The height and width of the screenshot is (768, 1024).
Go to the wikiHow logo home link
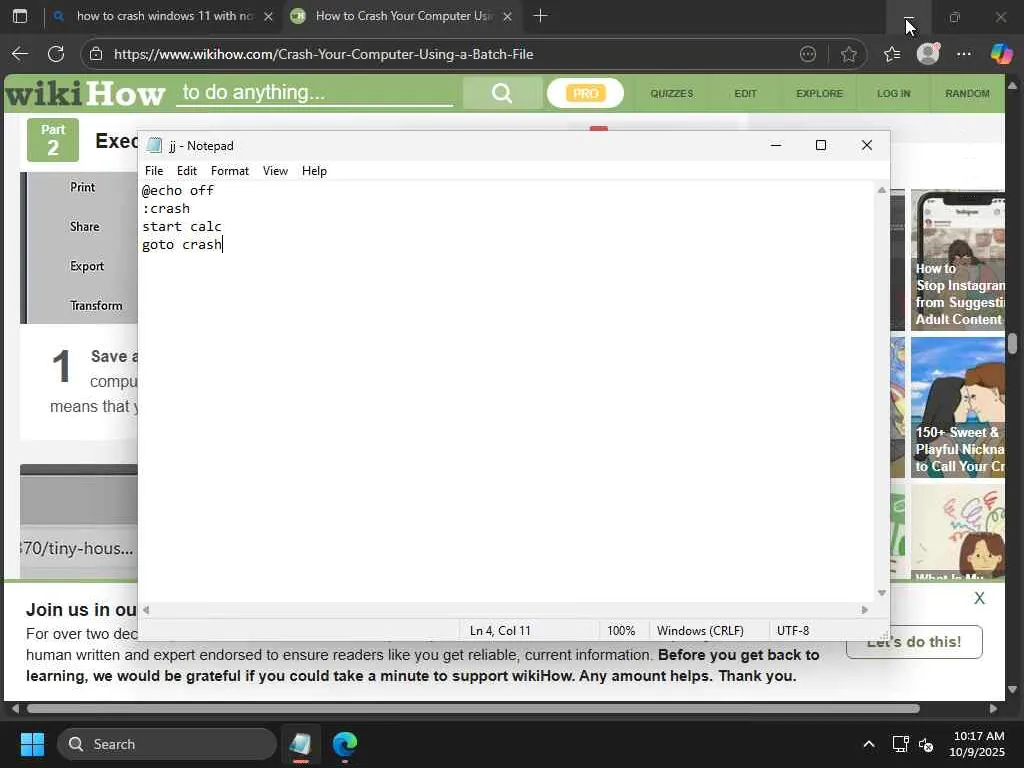coord(85,93)
